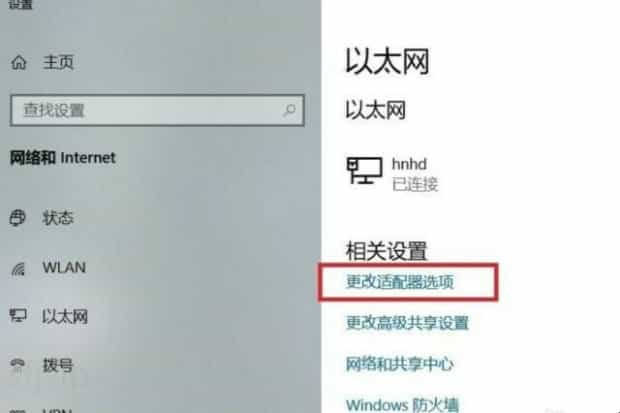Open 网络和共享中心 link
Screen dimensions: 620x413
coord(399,364)
